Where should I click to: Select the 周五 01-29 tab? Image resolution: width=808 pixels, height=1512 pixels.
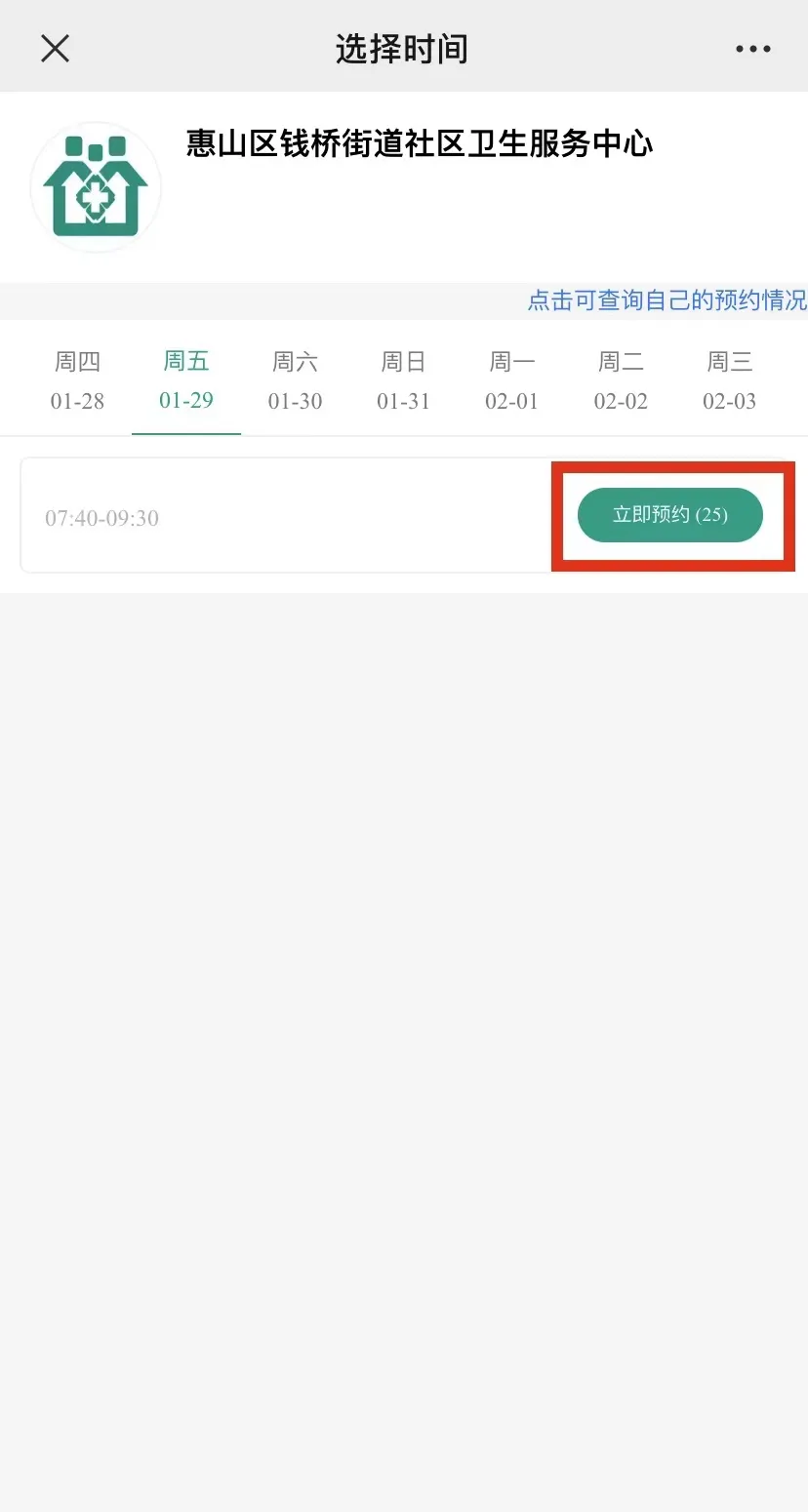(186, 380)
